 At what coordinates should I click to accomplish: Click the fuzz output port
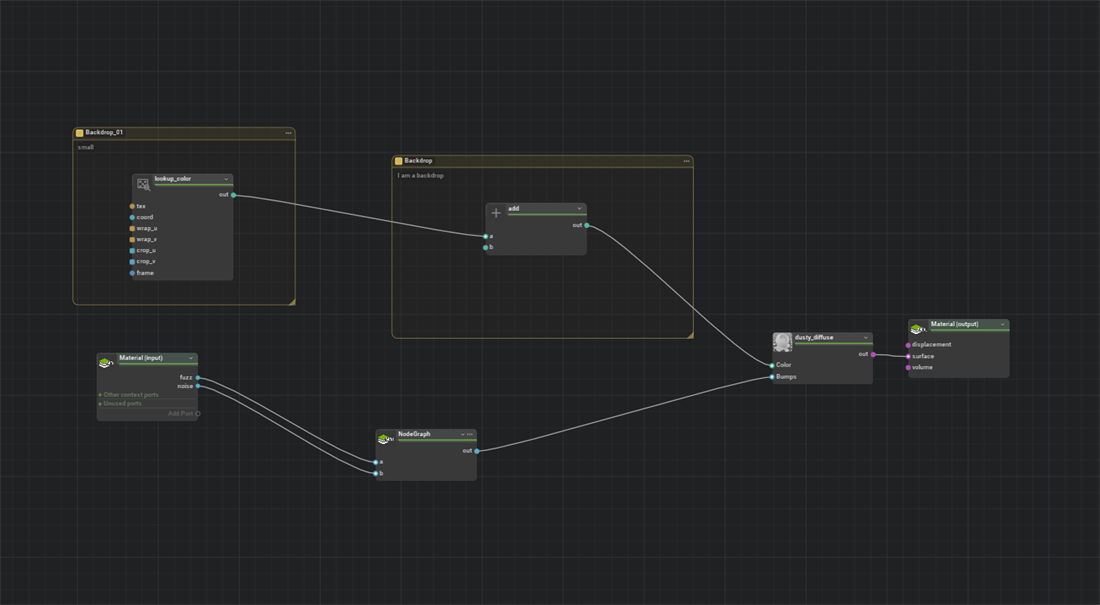[x=198, y=378]
